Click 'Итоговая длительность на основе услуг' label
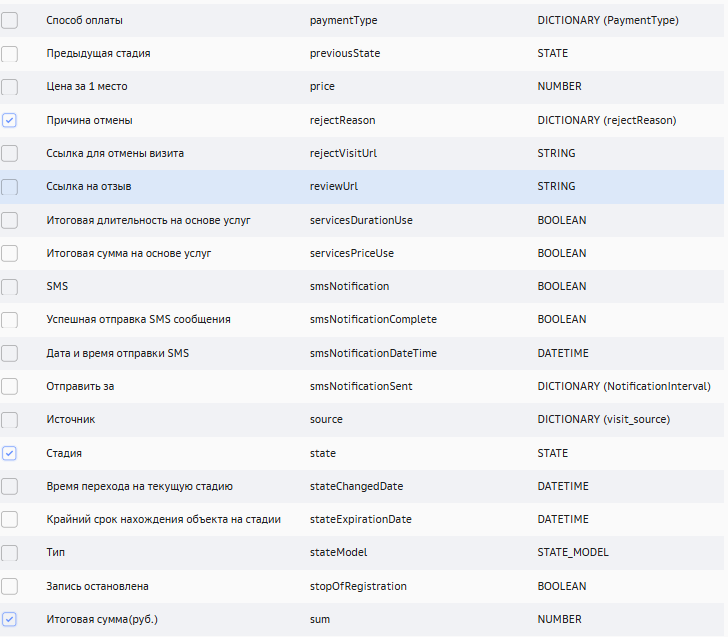 pyautogui.click(x=148, y=220)
